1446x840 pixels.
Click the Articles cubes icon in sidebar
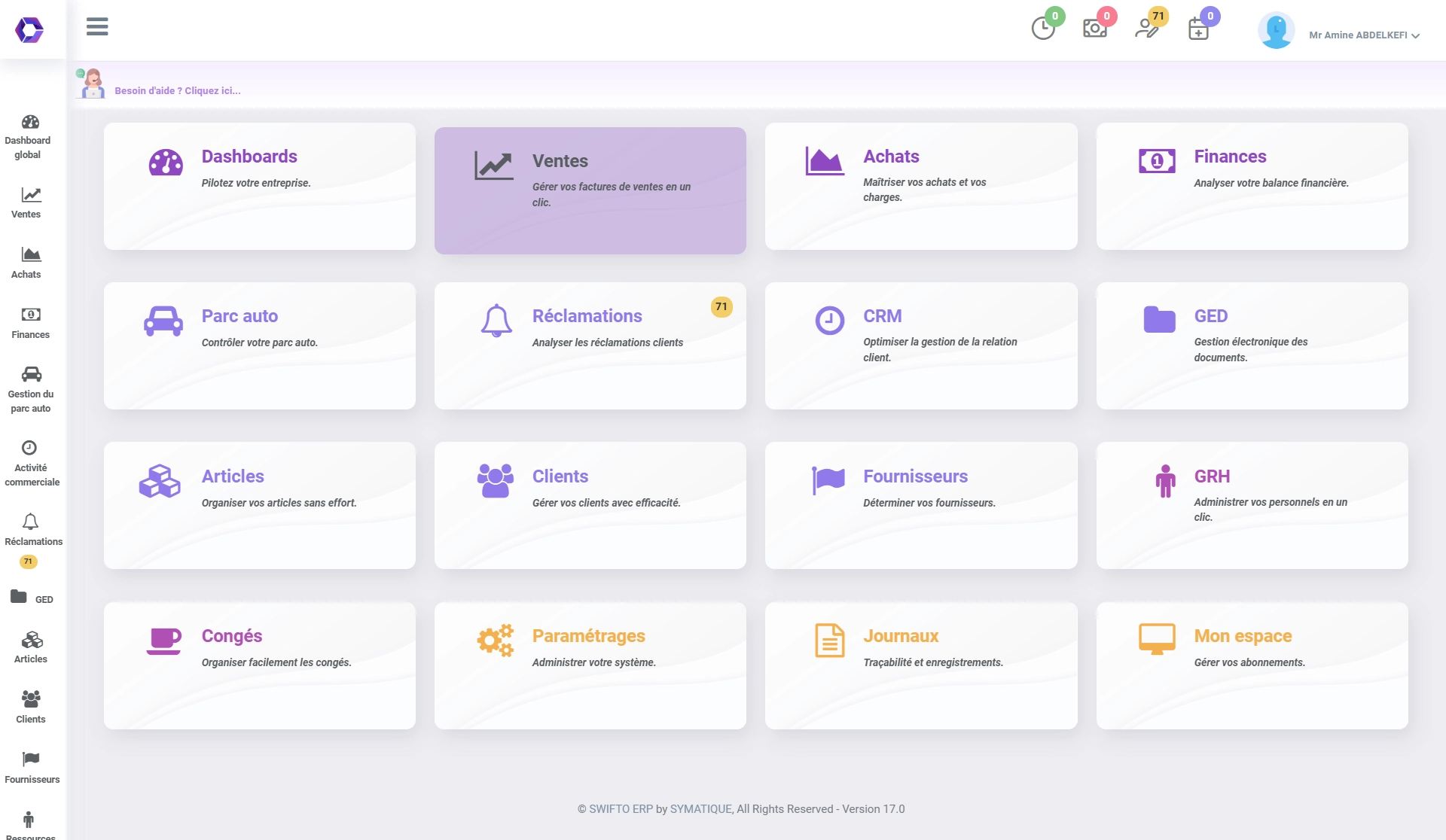coord(31,640)
